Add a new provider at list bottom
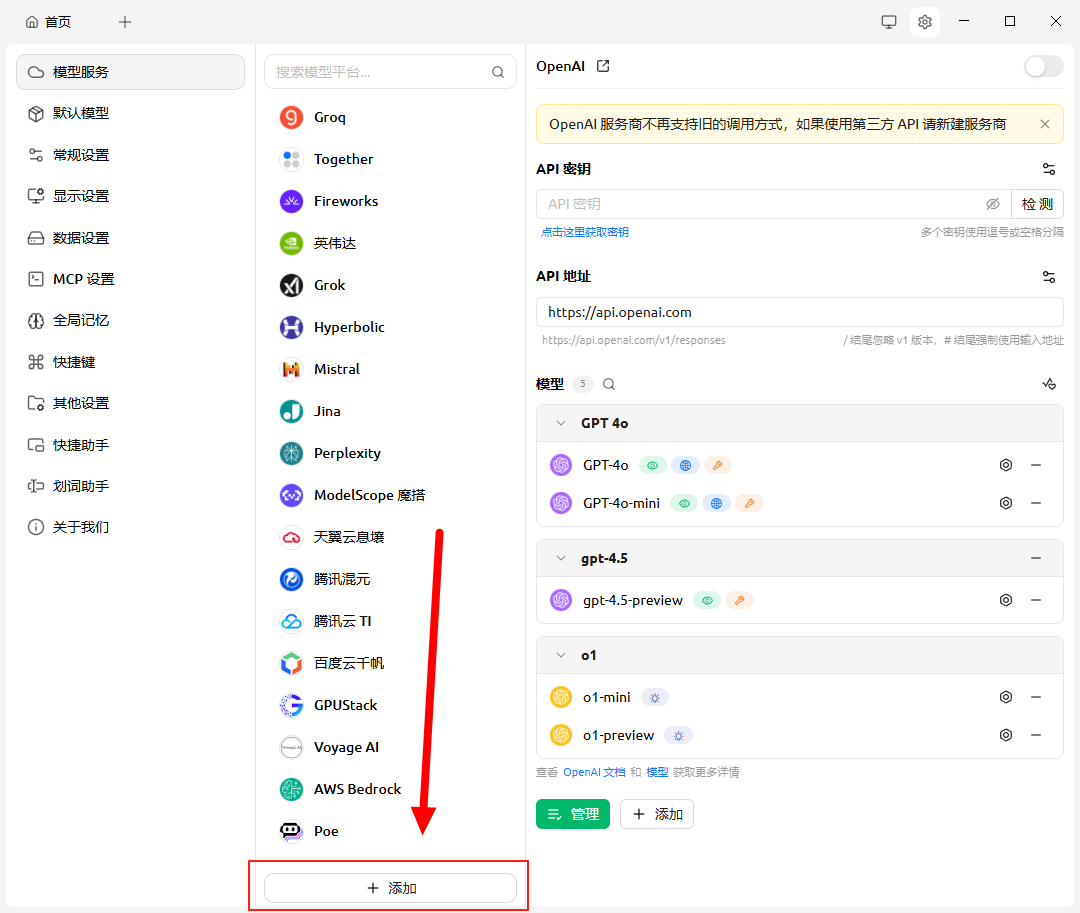The image size is (1080, 913). [x=390, y=888]
